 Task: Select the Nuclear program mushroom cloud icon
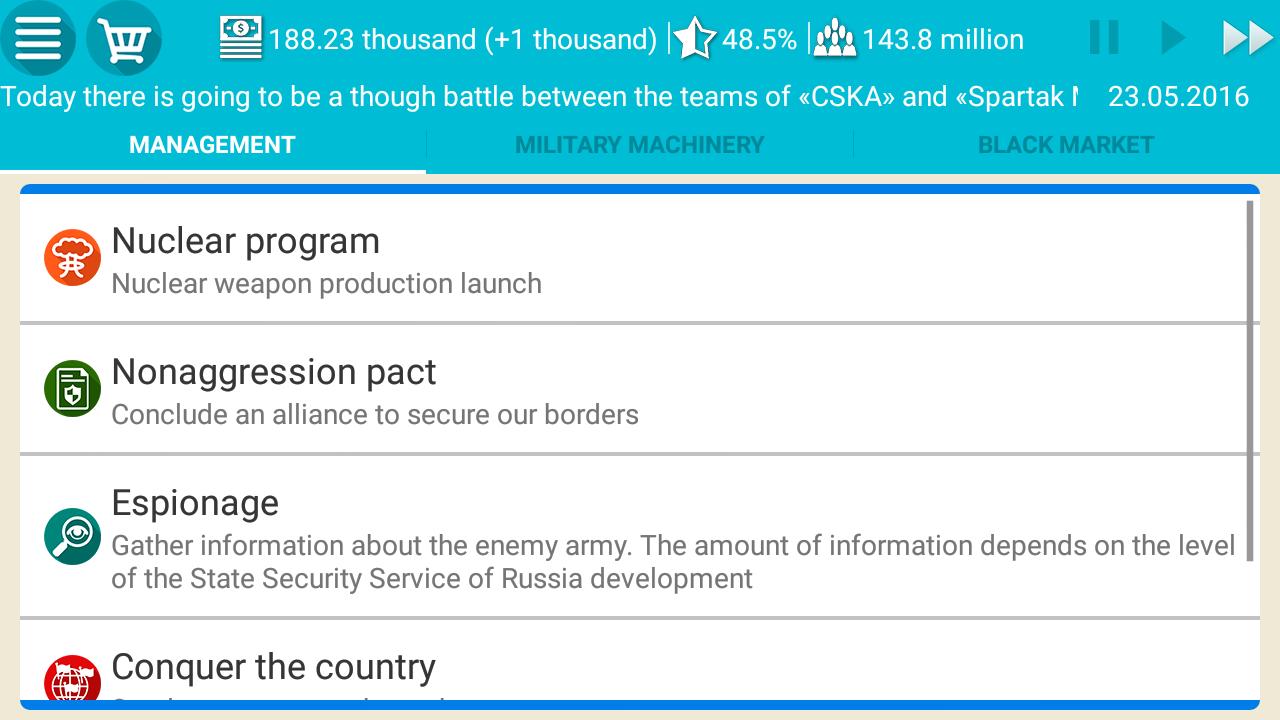pos(71,257)
